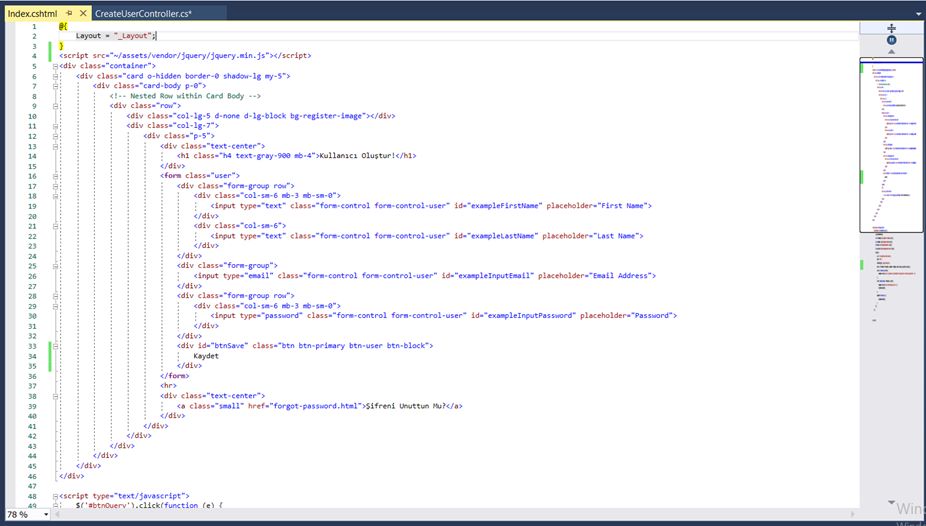Click line number 24 in the margin
The image size is (926, 526).
tap(32, 256)
